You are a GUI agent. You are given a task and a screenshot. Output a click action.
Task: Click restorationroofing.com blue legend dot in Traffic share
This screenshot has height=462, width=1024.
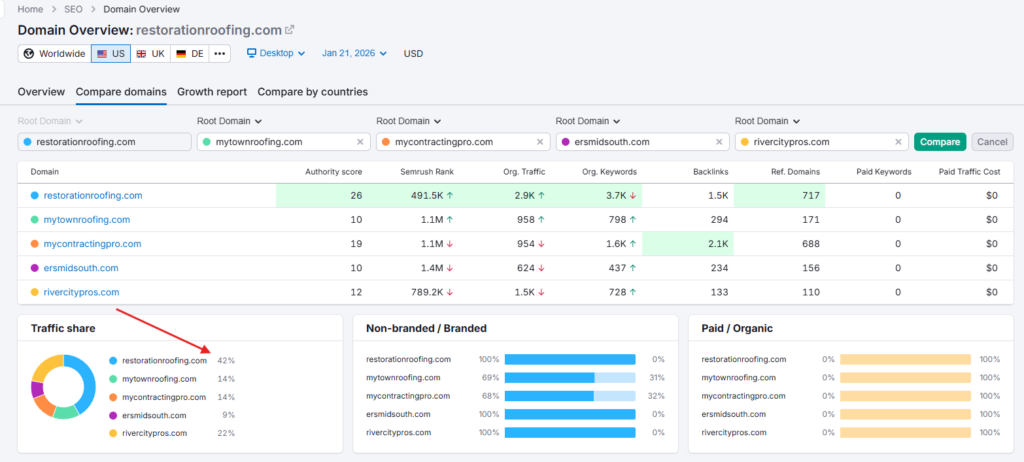pos(113,361)
